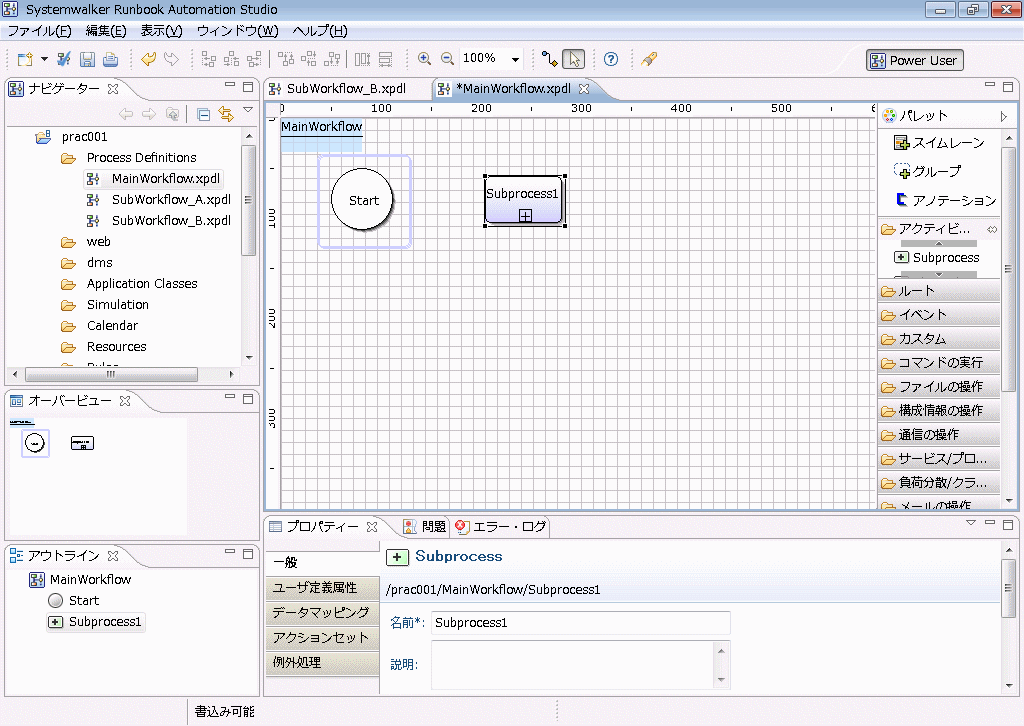Select the アノテーション palette tool
Screen dimensions: 1024x726
point(946,200)
